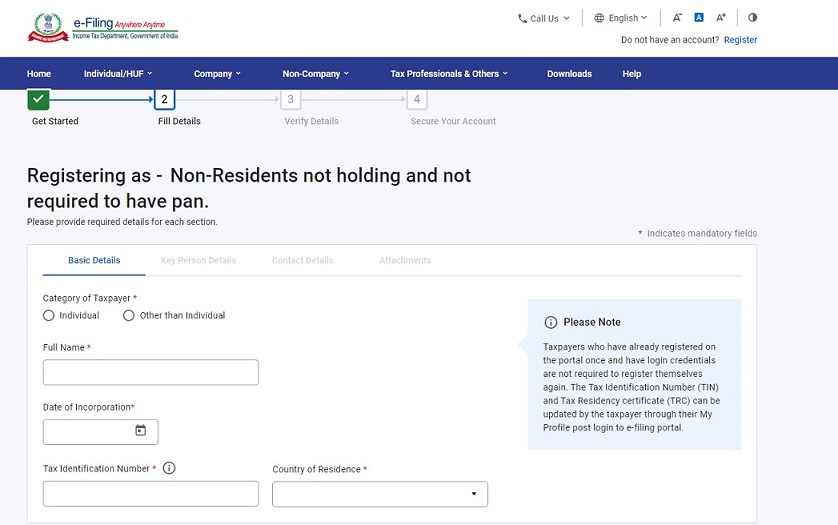
Task: Click completed Get Started step checkmark
Action: pos(38,99)
